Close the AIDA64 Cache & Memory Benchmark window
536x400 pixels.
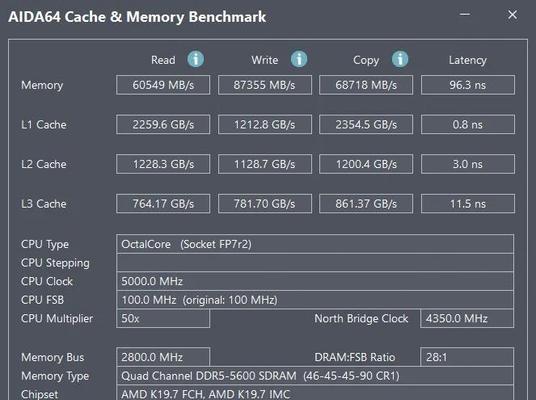[x=512, y=14]
